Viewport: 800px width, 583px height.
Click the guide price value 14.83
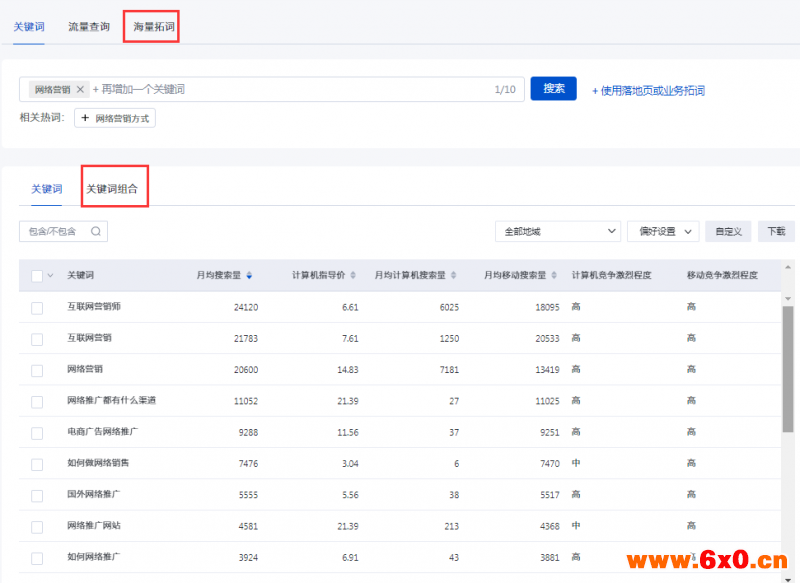[347, 370]
